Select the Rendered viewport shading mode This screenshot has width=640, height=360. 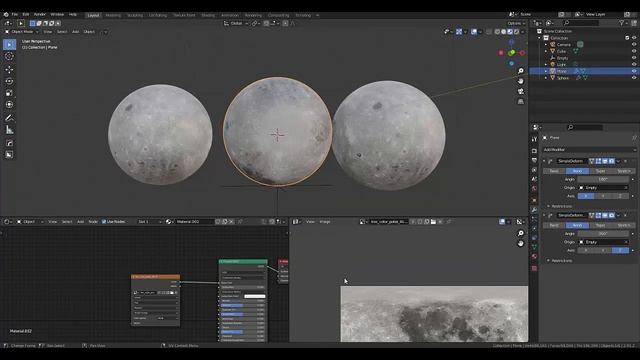[516, 31]
